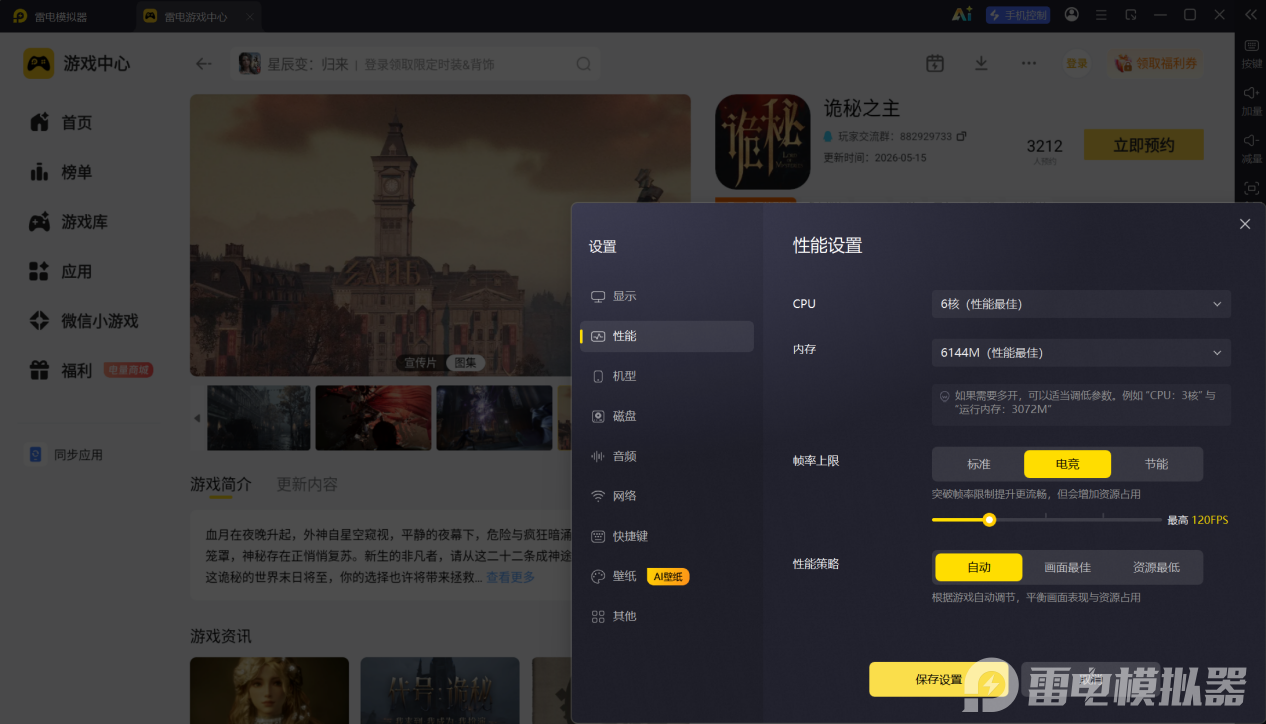Open the calendar reservation icon
The height and width of the screenshot is (724, 1266).
(x=935, y=63)
